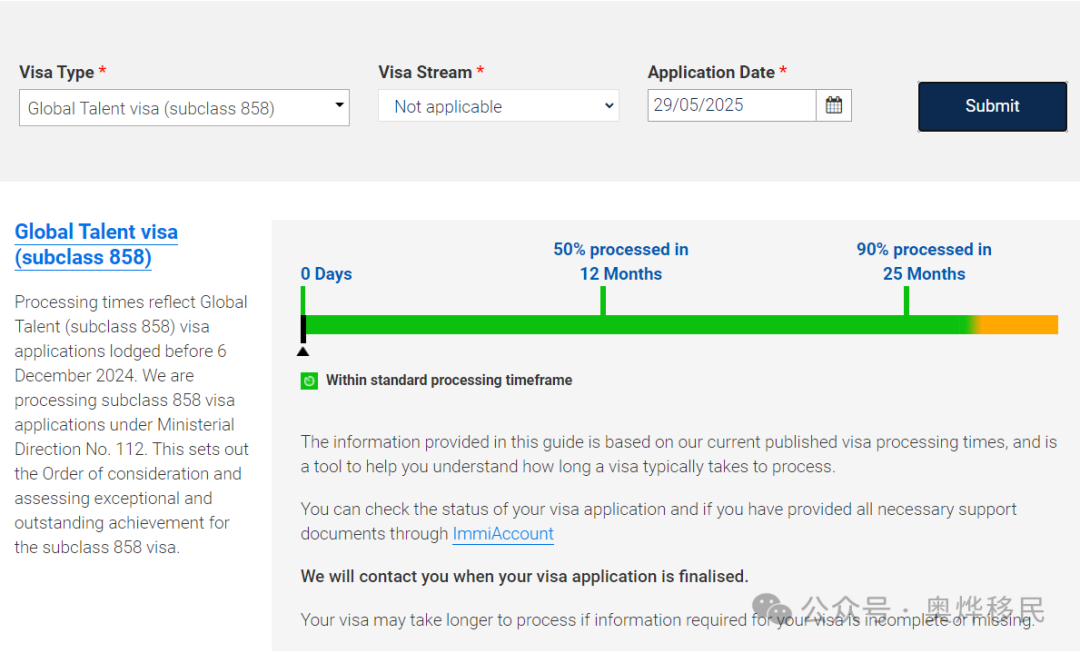Open the Global Talent visa heading link
Screen dimensions: 1080x653
tap(96, 244)
